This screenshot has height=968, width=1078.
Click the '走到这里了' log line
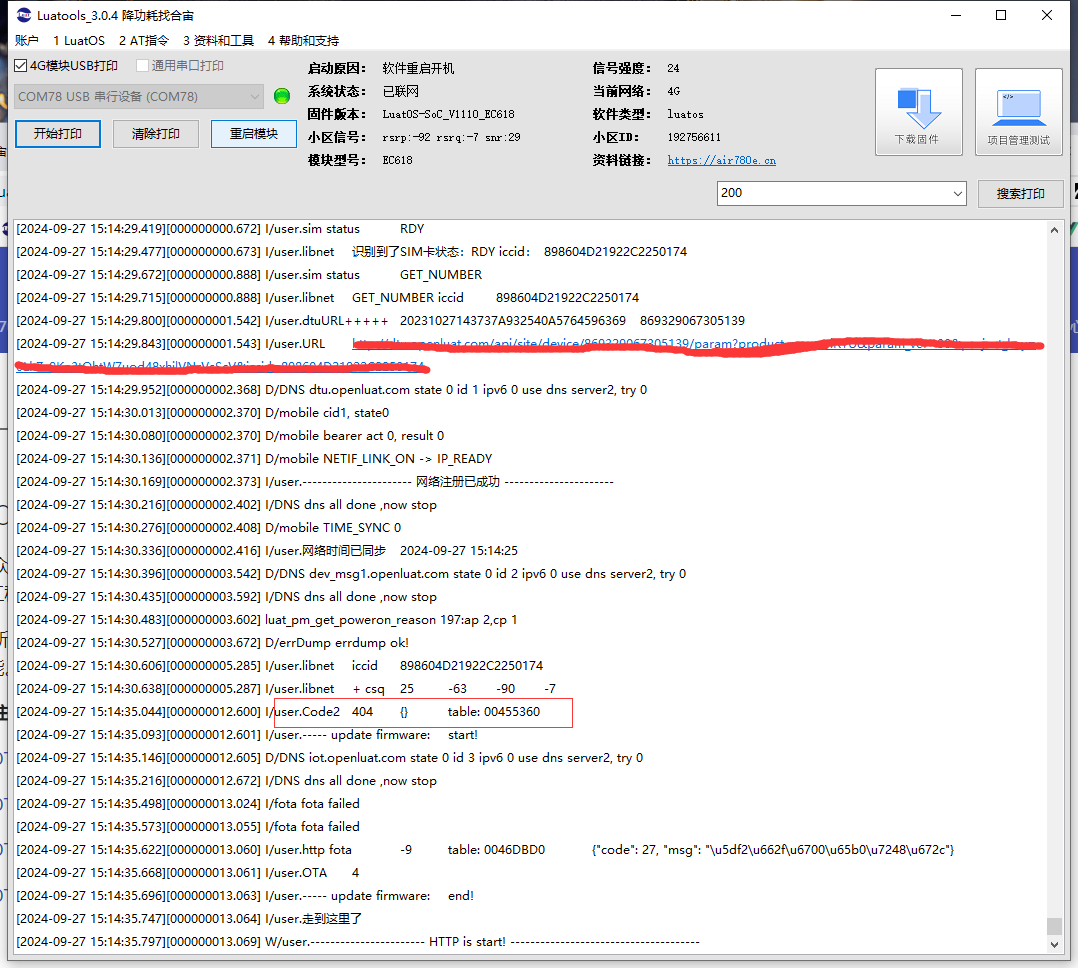pyautogui.click(x=189, y=918)
